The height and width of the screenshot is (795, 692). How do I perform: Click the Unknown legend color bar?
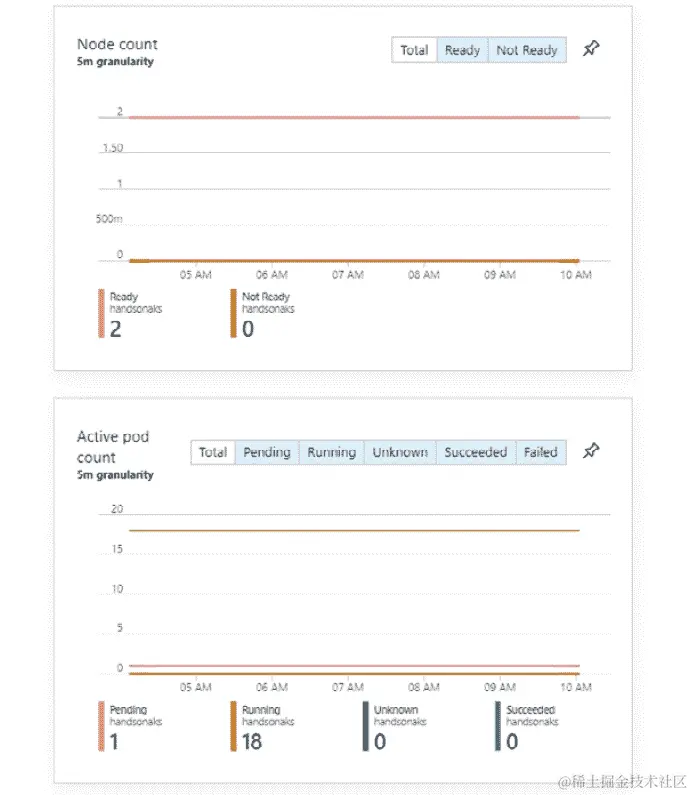pyautogui.click(x=365, y=726)
